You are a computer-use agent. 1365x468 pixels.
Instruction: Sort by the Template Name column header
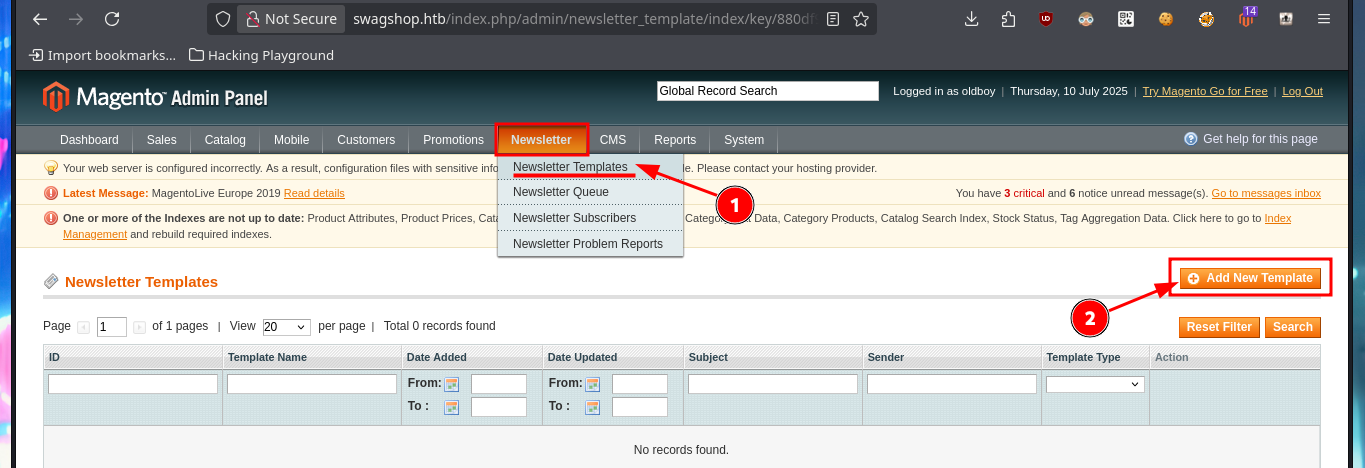[267, 357]
